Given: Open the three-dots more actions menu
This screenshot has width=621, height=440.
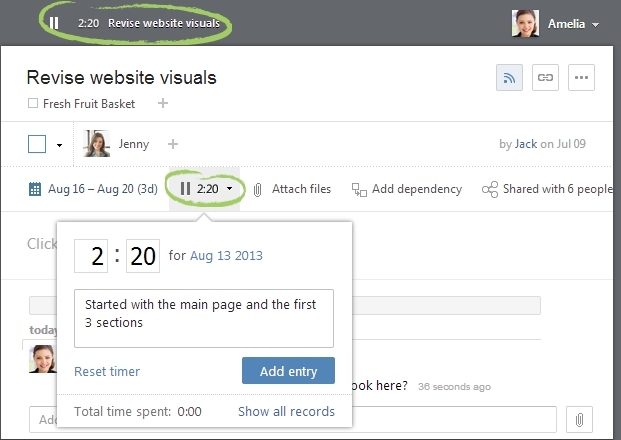Looking at the screenshot, I should point(582,77).
